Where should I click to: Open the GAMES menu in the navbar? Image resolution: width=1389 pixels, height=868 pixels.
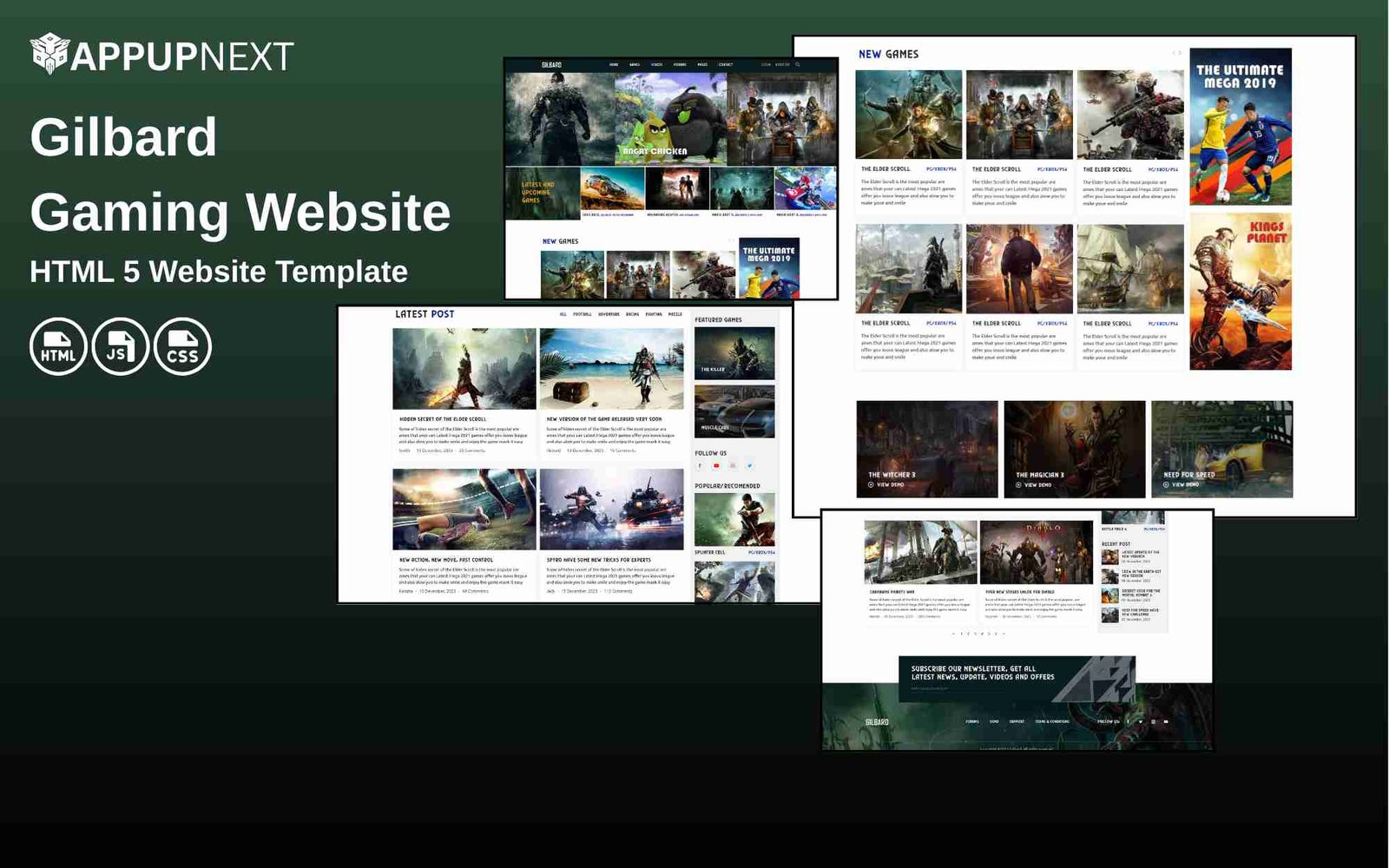click(635, 63)
